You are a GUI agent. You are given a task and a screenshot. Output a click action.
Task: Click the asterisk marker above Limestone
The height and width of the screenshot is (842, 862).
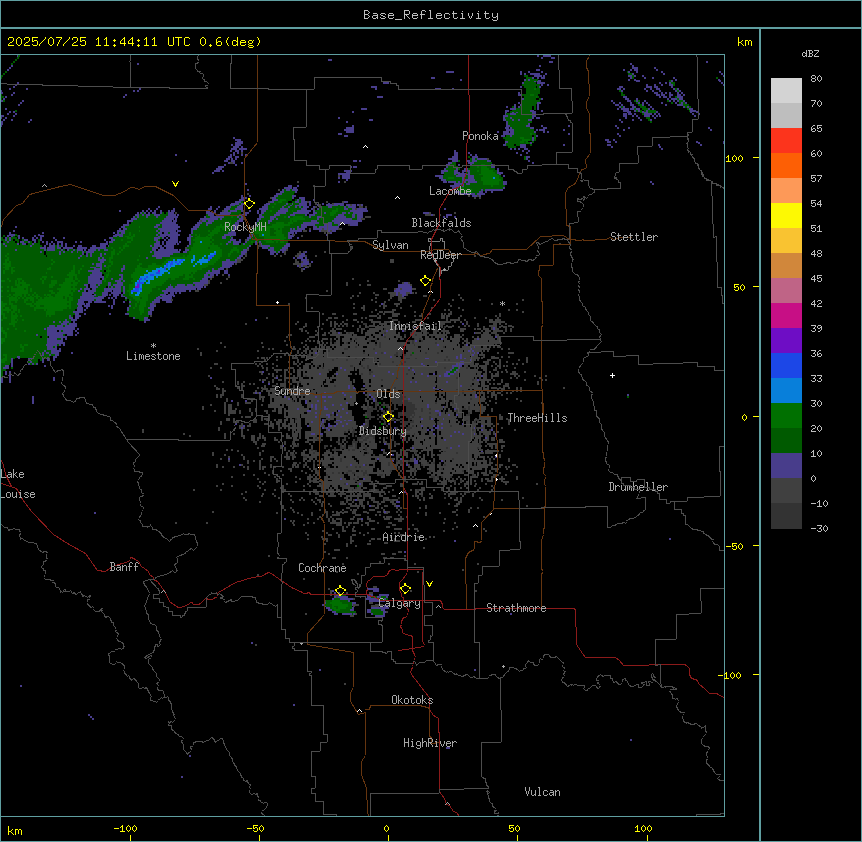pos(153,346)
